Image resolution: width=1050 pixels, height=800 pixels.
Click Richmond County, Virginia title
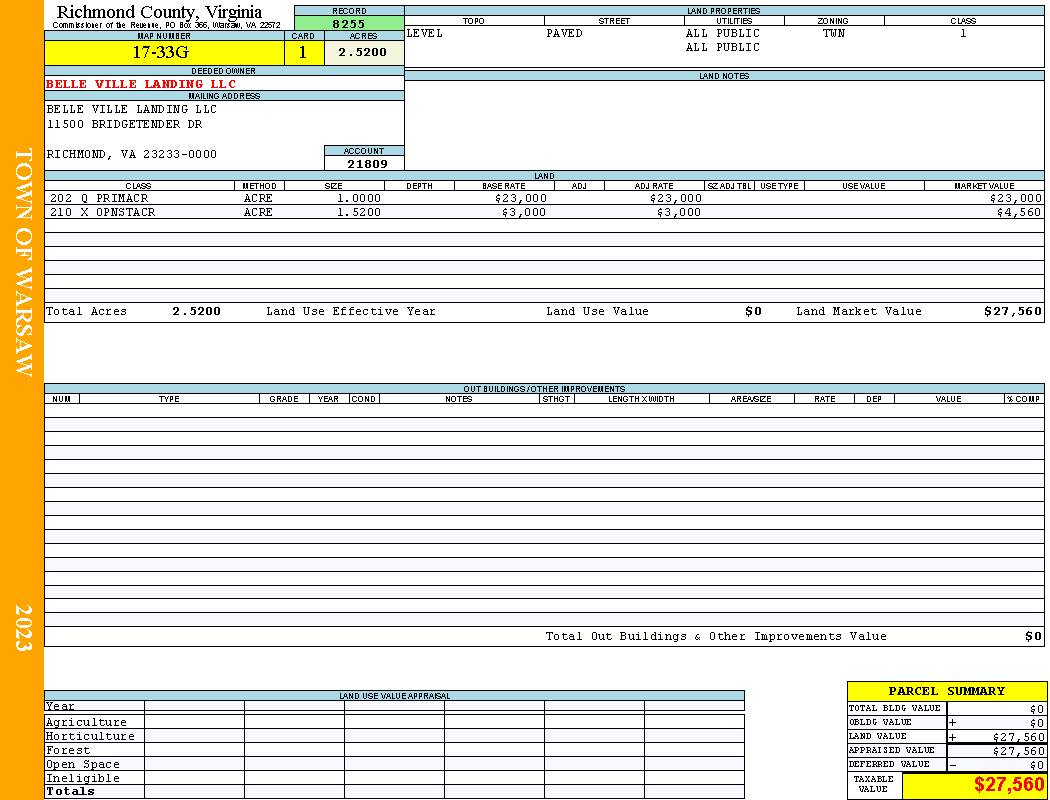point(159,12)
